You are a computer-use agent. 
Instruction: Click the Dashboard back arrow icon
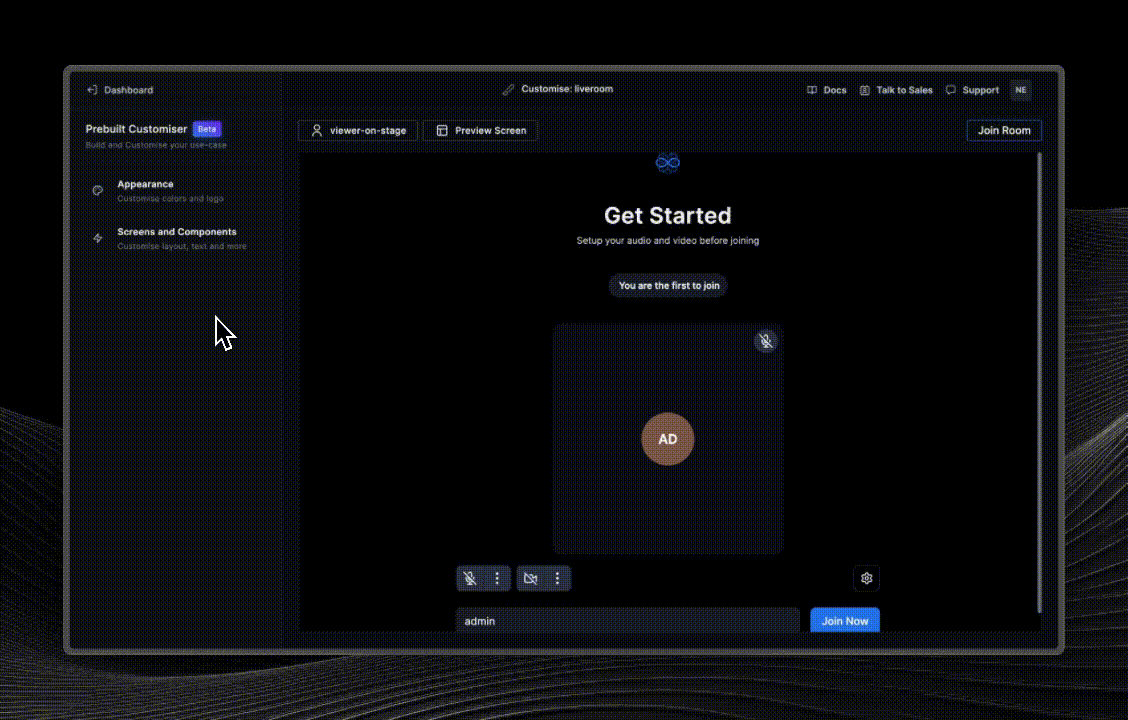point(92,90)
